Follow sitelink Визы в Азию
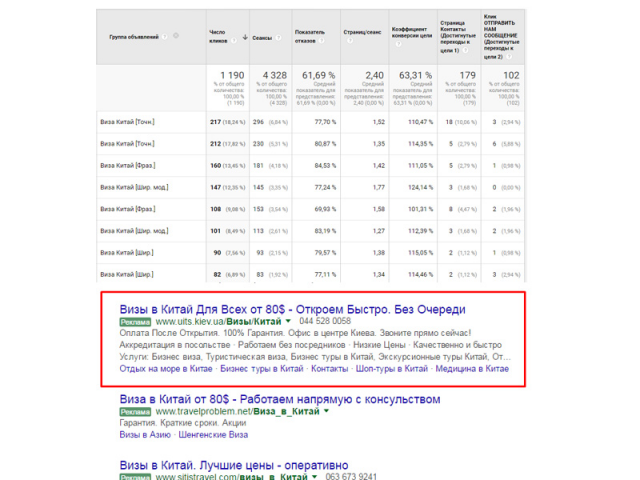640x480 pixels. pyautogui.click(x=145, y=435)
